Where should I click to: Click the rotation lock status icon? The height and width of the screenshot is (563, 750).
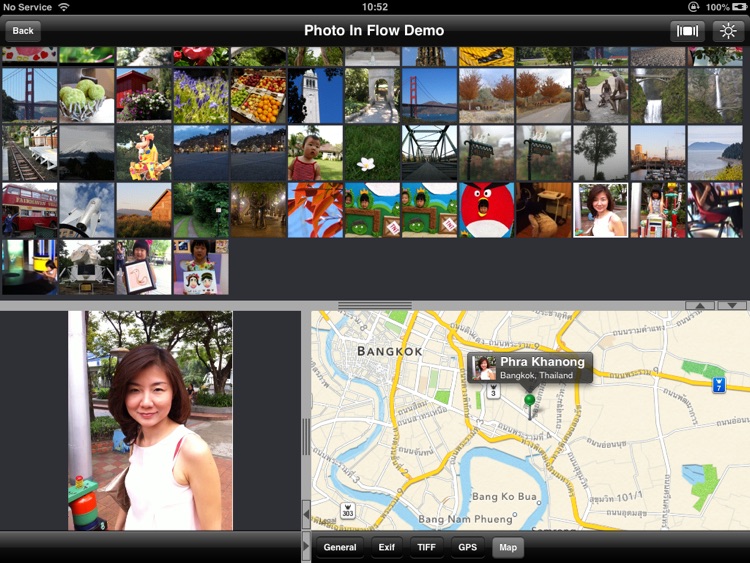pyautogui.click(x=694, y=7)
